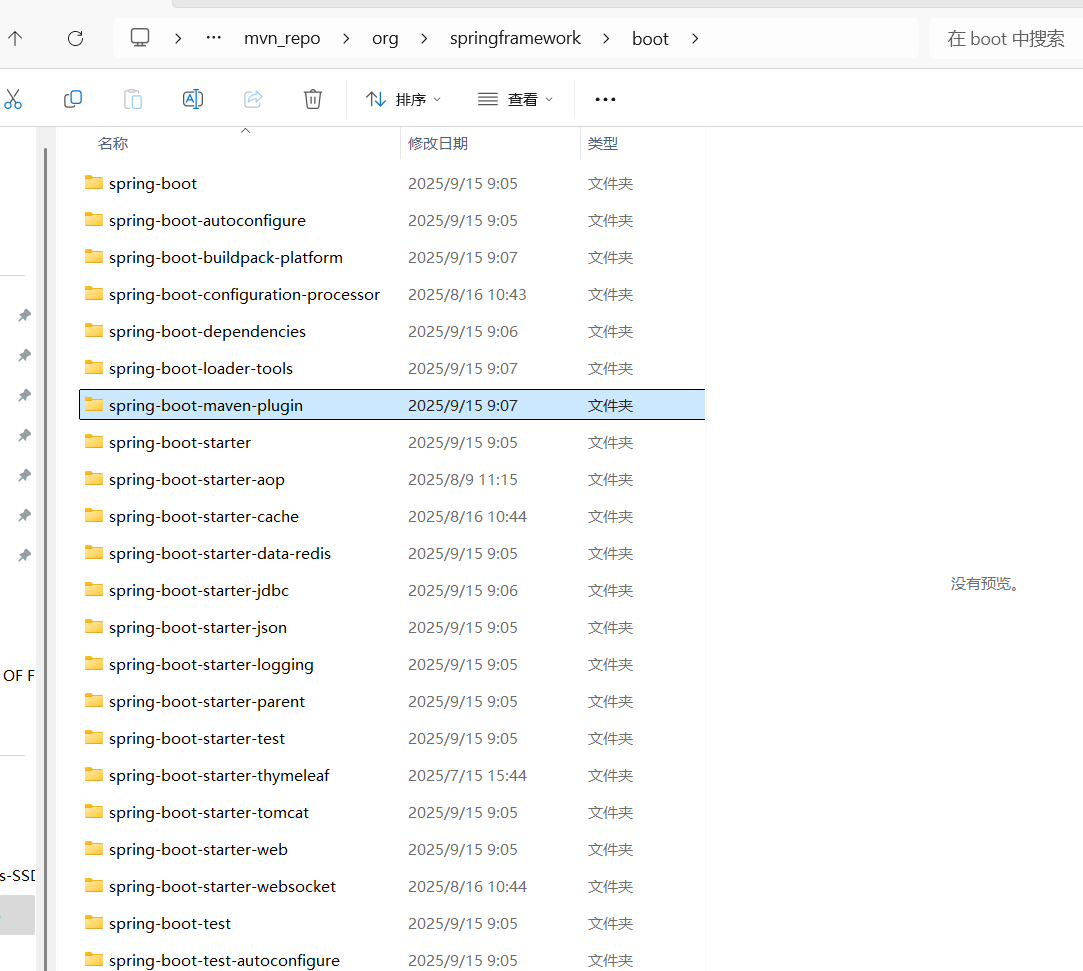This screenshot has width=1083, height=971.
Task: Open the 排序 sort dropdown
Action: point(403,99)
